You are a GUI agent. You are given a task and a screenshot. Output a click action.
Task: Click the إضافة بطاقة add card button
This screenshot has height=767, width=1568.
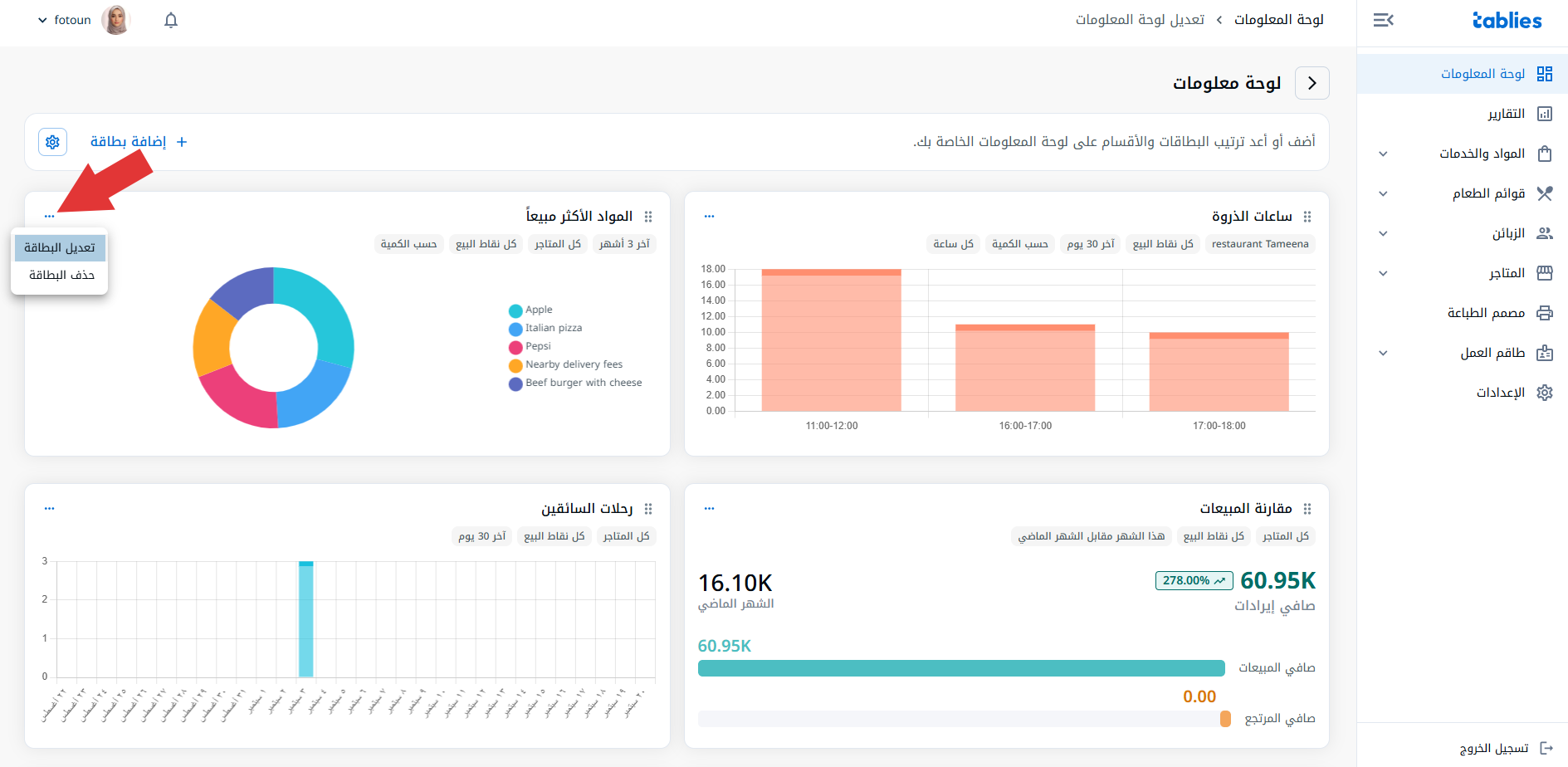click(x=139, y=142)
